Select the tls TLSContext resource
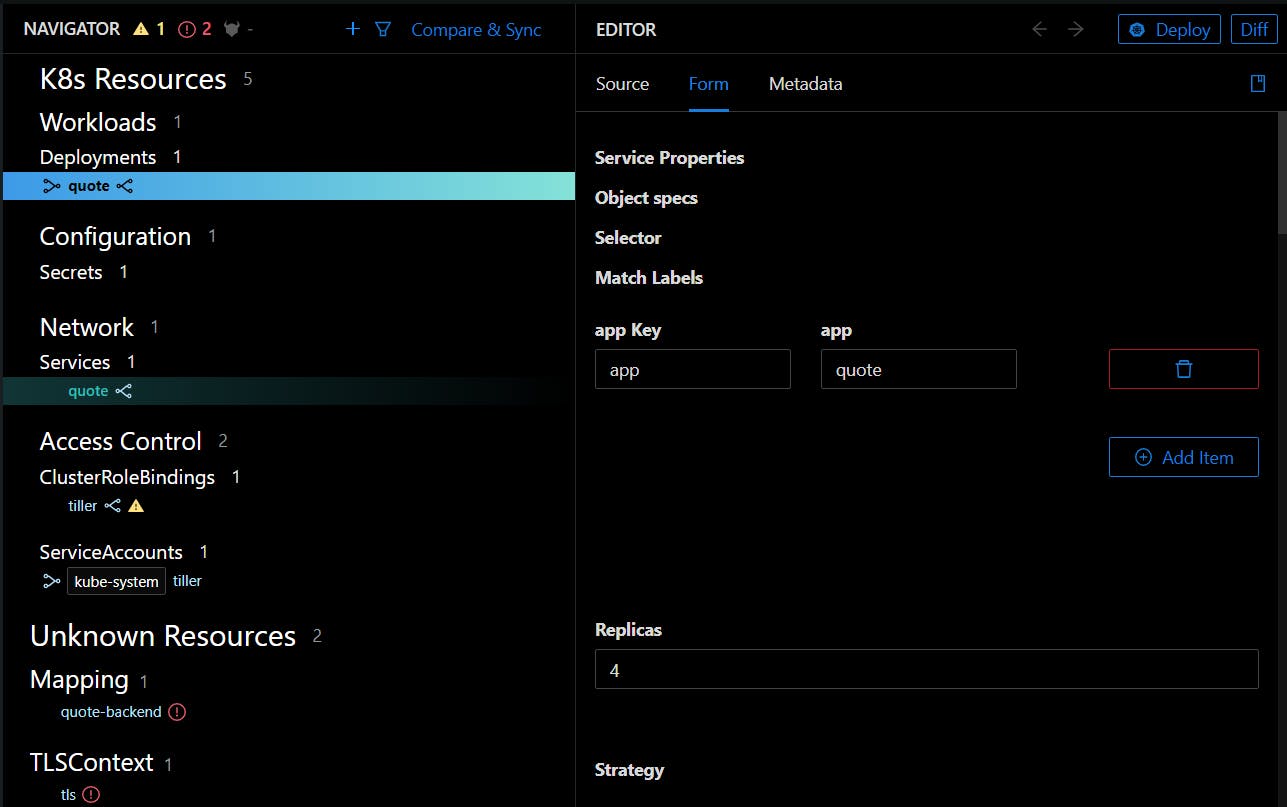This screenshot has width=1287, height=807. 68,795
